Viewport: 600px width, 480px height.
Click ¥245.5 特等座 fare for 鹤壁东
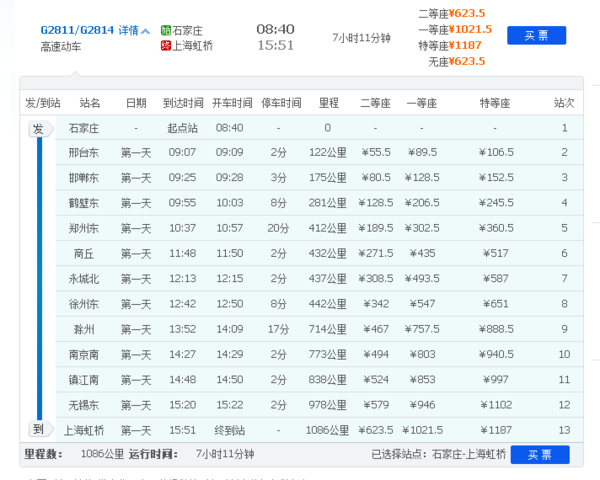click(x=496, y=203)
